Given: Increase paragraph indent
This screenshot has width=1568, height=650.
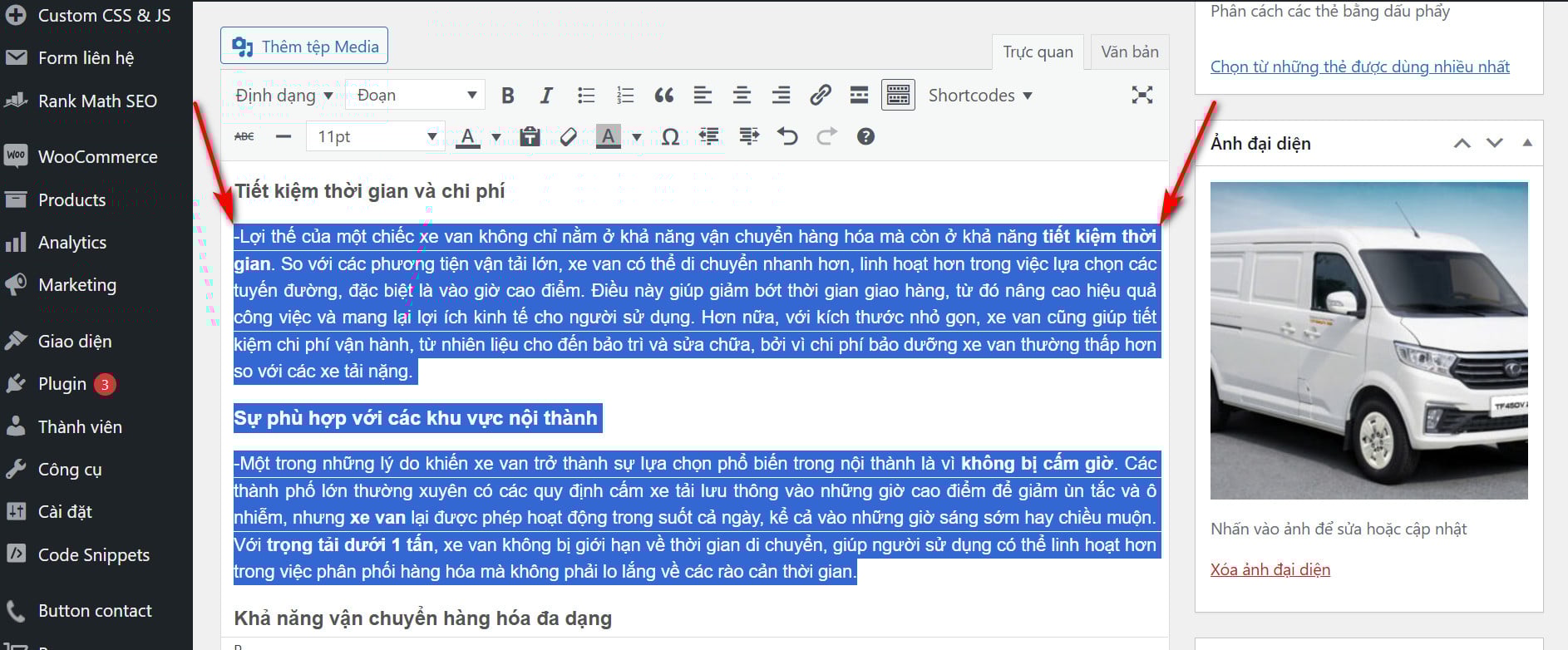Looking at the screenshot, I should tap(749, 136).
